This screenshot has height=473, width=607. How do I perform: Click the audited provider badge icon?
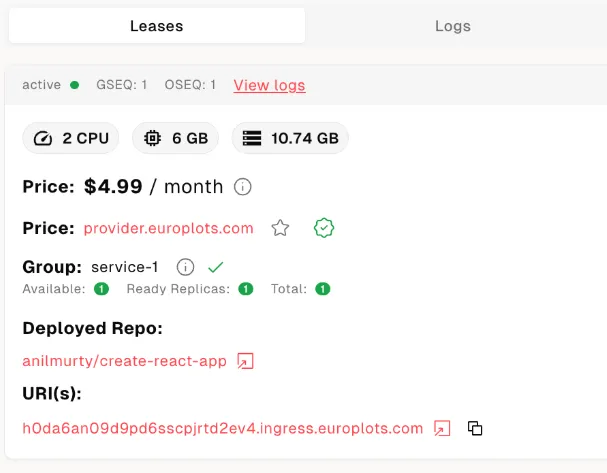[x=323, y=228]
